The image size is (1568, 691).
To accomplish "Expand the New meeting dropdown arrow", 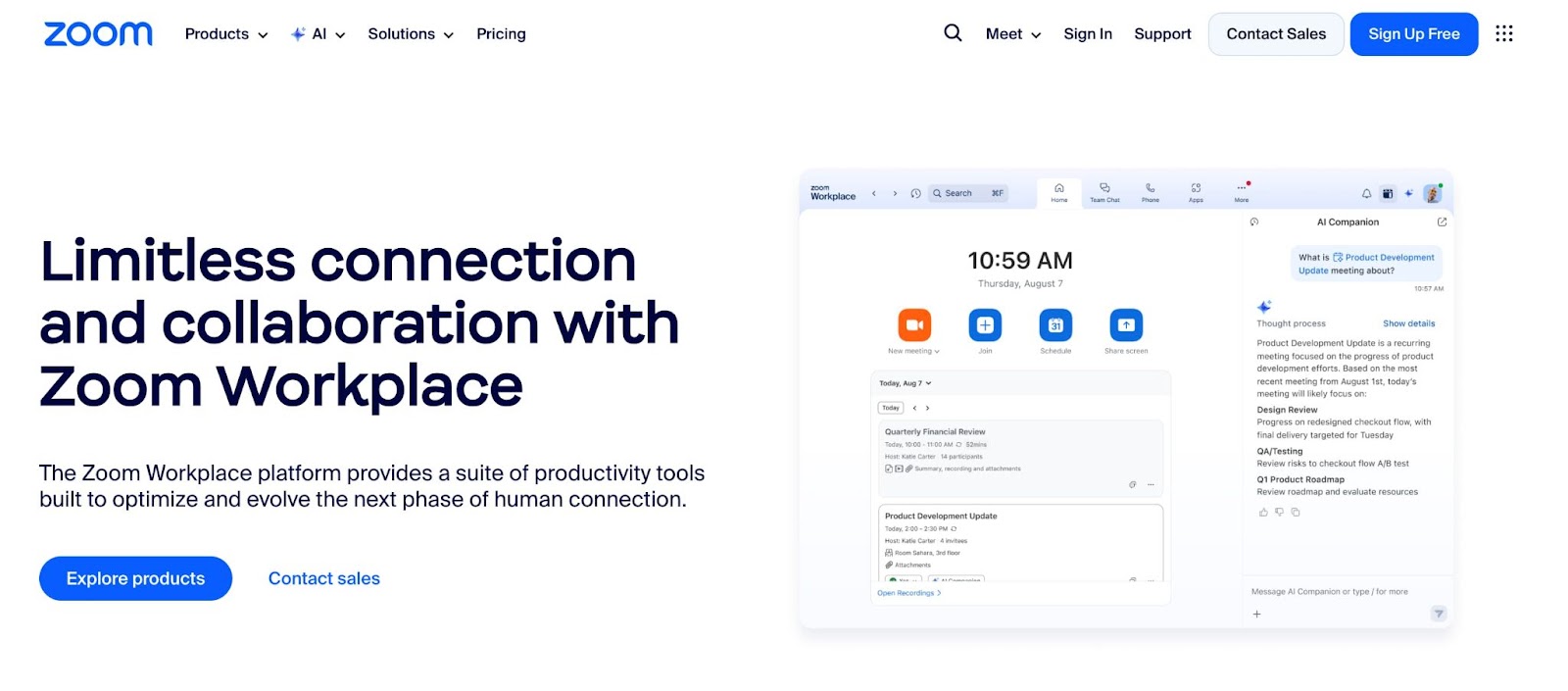I will [938, 352].
